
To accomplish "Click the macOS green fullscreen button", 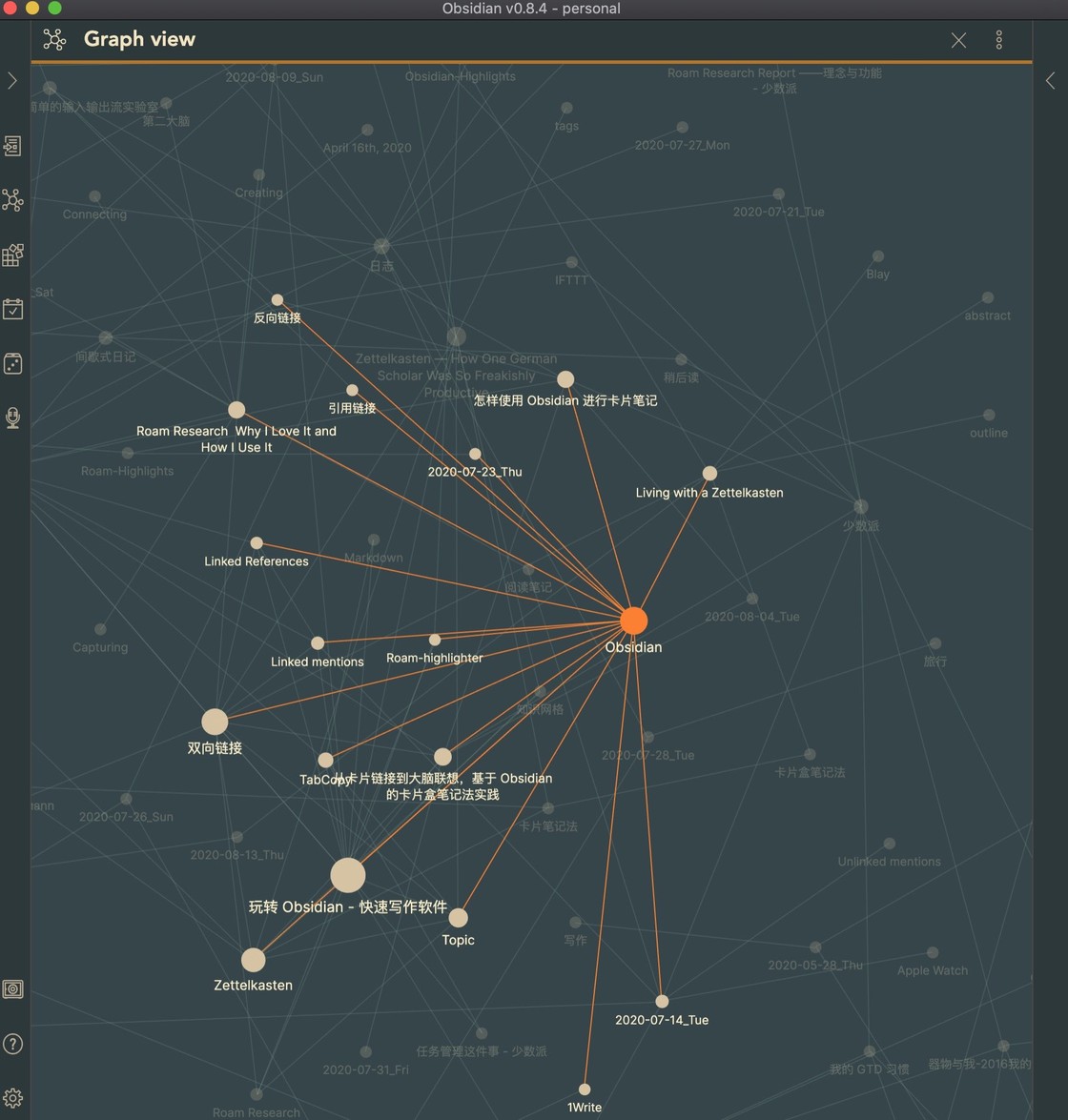I will [x=54, y=8].
